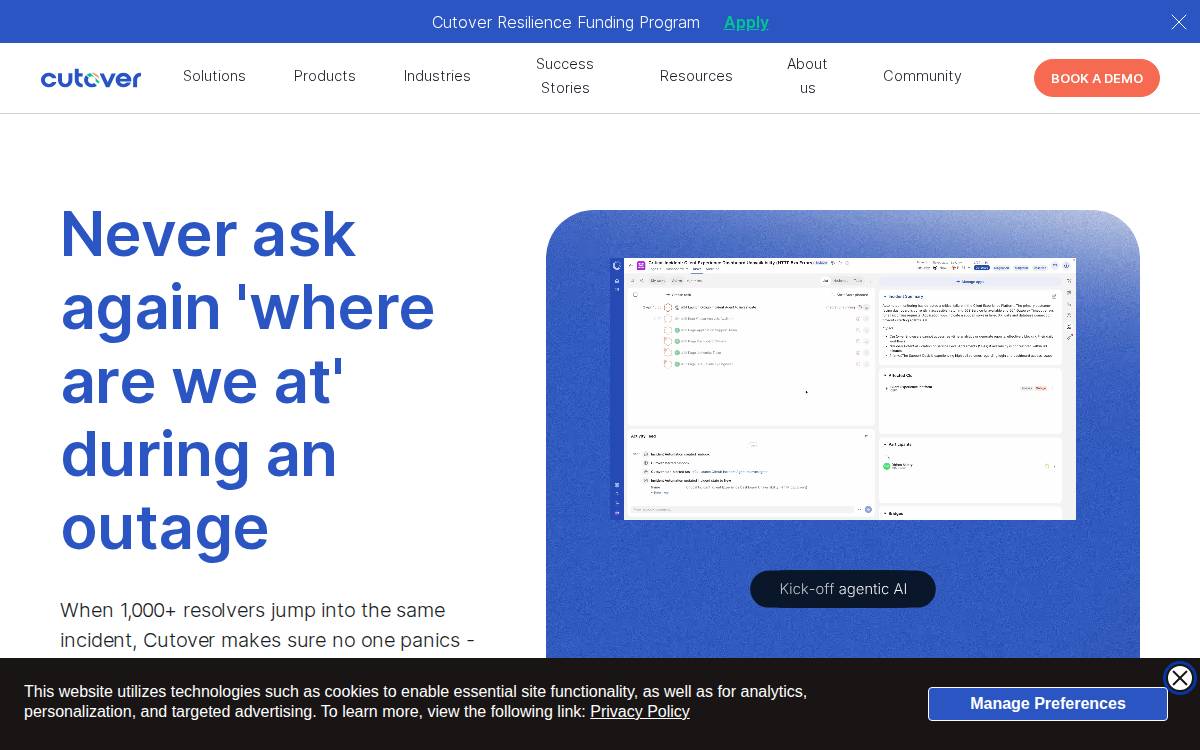
Task: Click the 'Cutover Resilience Funding Program' text
Action: tap(566, 22)
